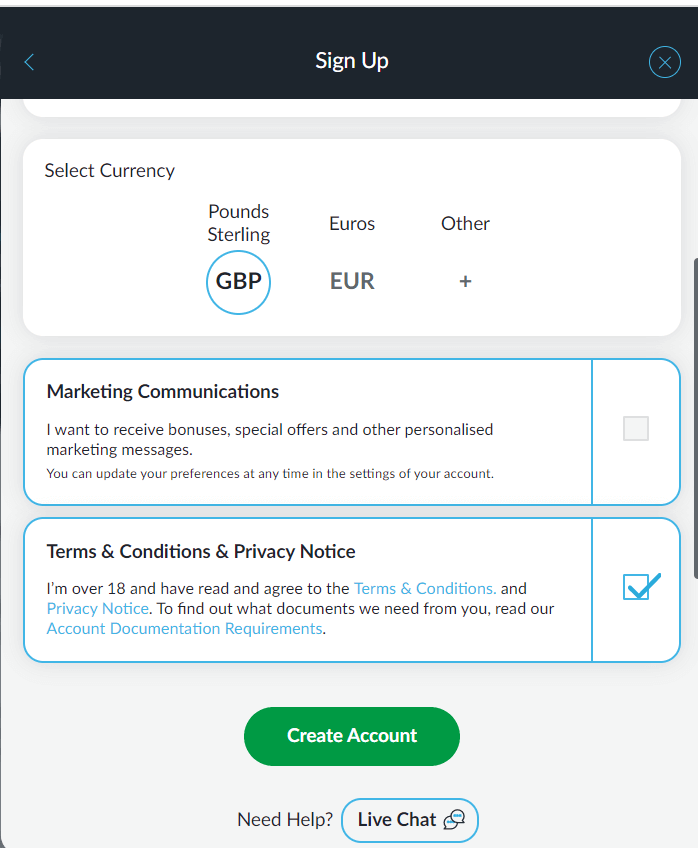Click the Sign Up header title

[x=352, y=61]
